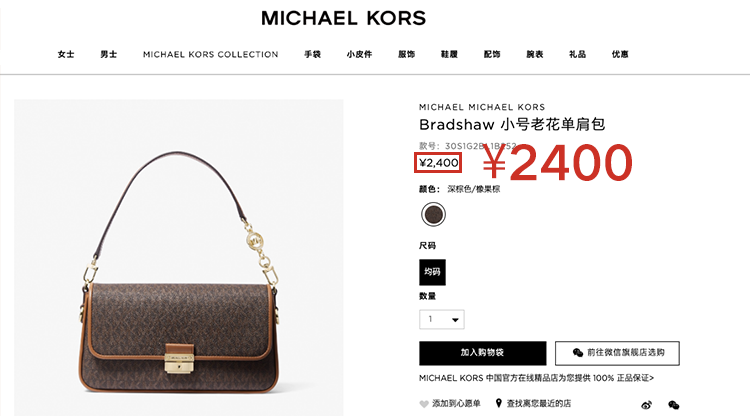Screen dimensions: 750x416
Task: Click 加入购物袋 add to bag button
Action: pyautogui.click(x=483, y=353)
